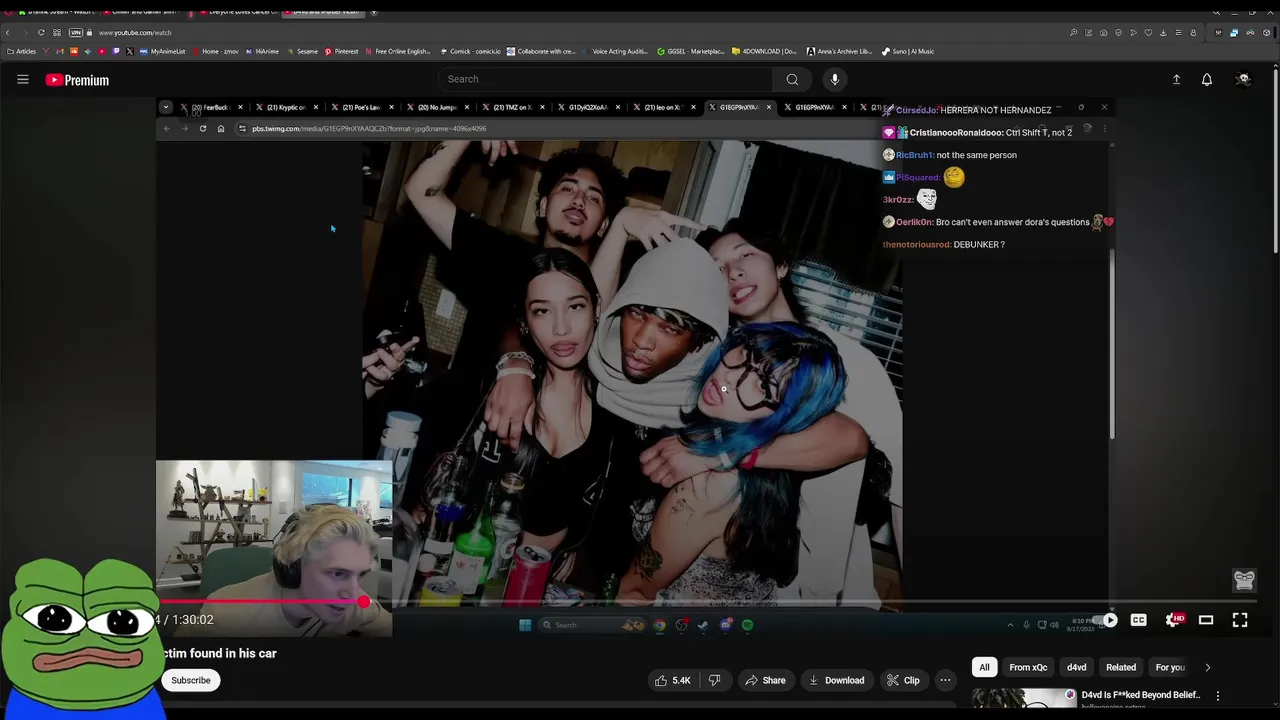Go back with the browser back arrow
The image size is (1280, 720).
tap(8, 33)
